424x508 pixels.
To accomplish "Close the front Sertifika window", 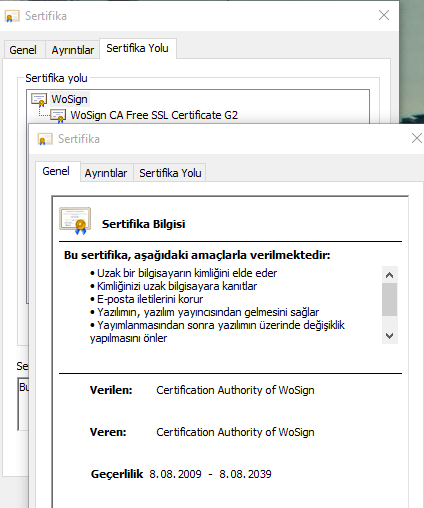I will click(x=417, y=138).
